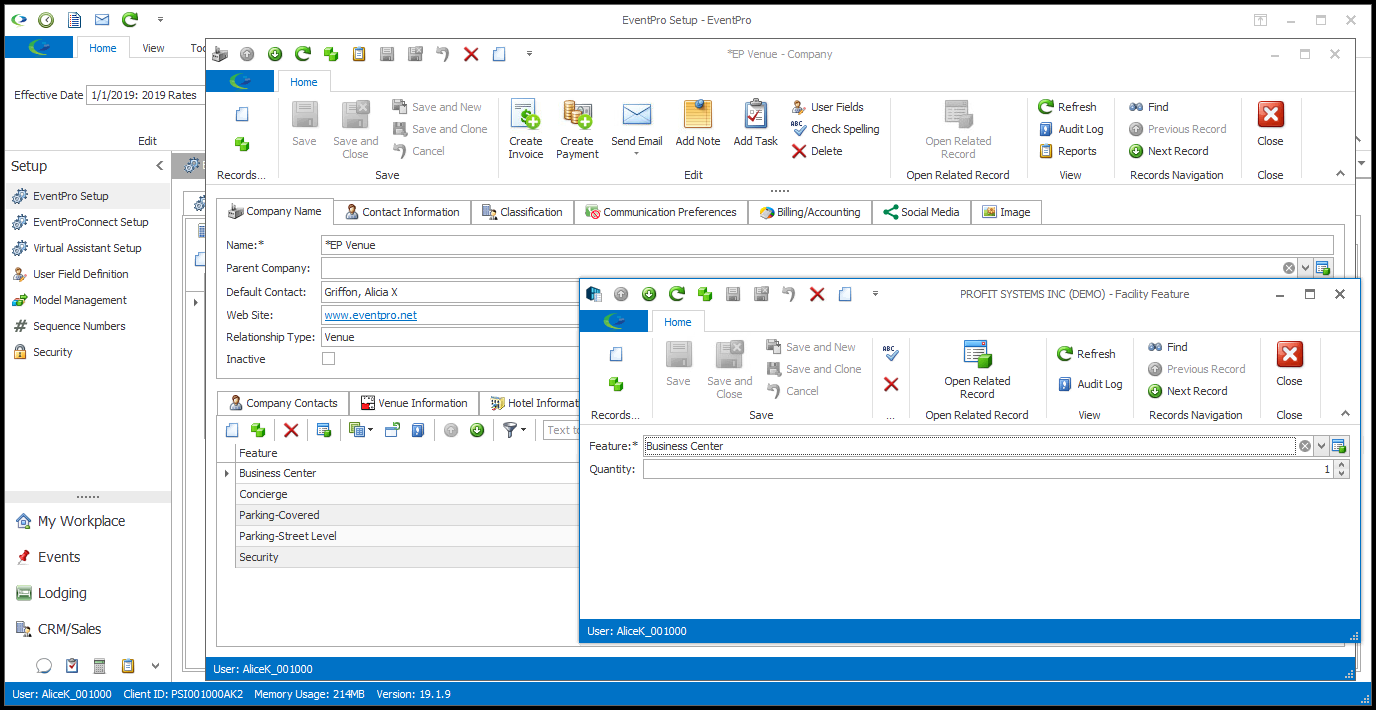Increase Quantity with the stepper up arrow
1376x710 pixels.
1341,465
